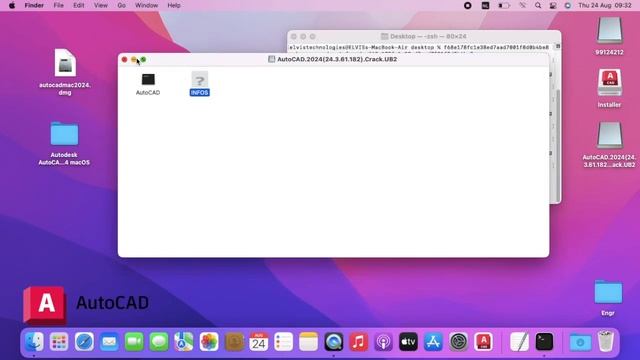Open Maps from the Dock
The image size is (640, 360).
(184, 342)
